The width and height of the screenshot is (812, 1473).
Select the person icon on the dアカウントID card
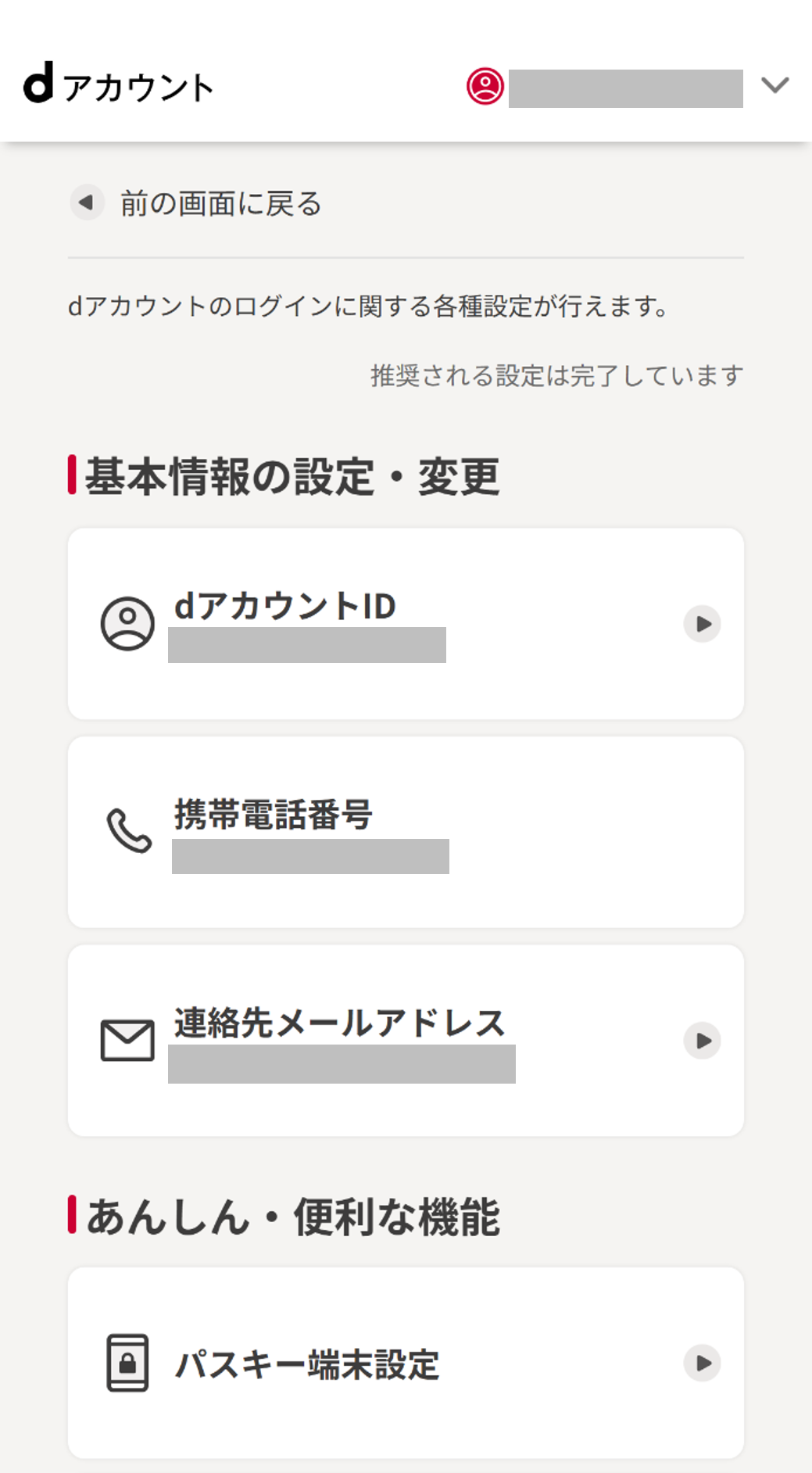(127, 623)
